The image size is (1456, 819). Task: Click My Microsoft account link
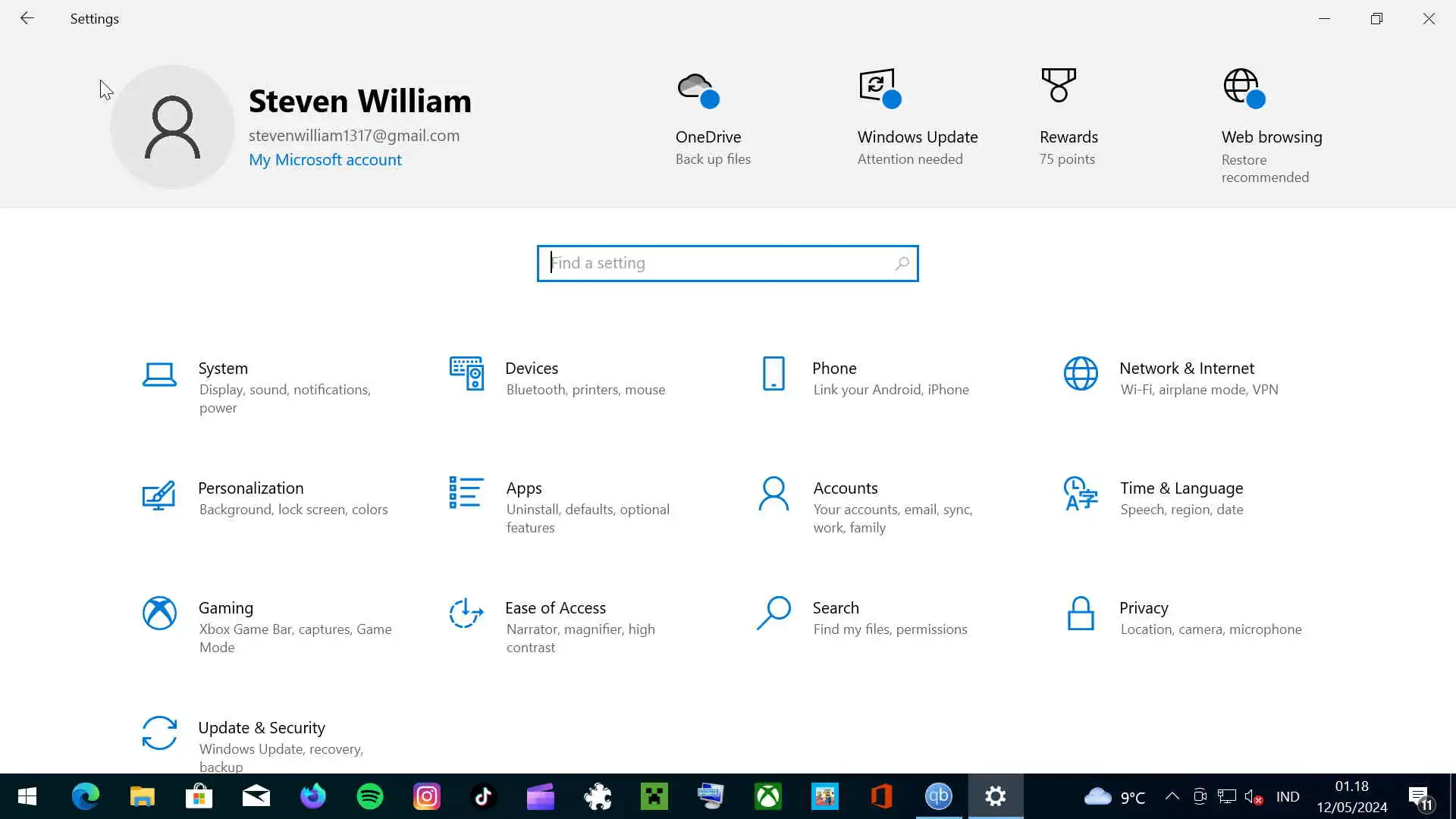(325, 160)
